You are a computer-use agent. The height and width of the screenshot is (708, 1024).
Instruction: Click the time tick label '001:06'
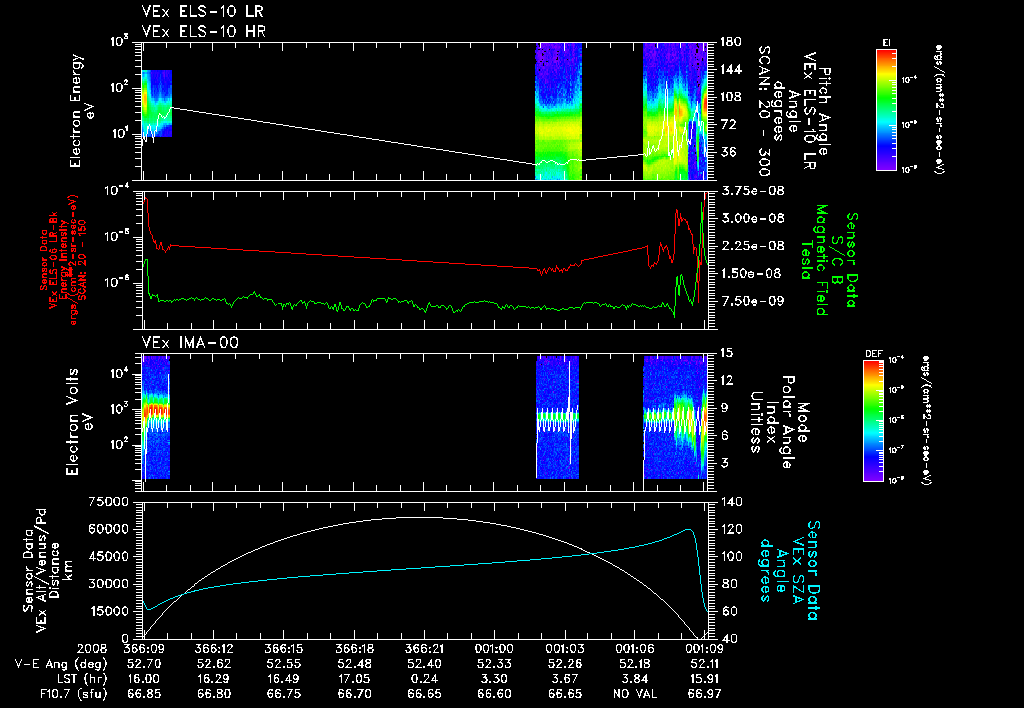tap(635, 649)
